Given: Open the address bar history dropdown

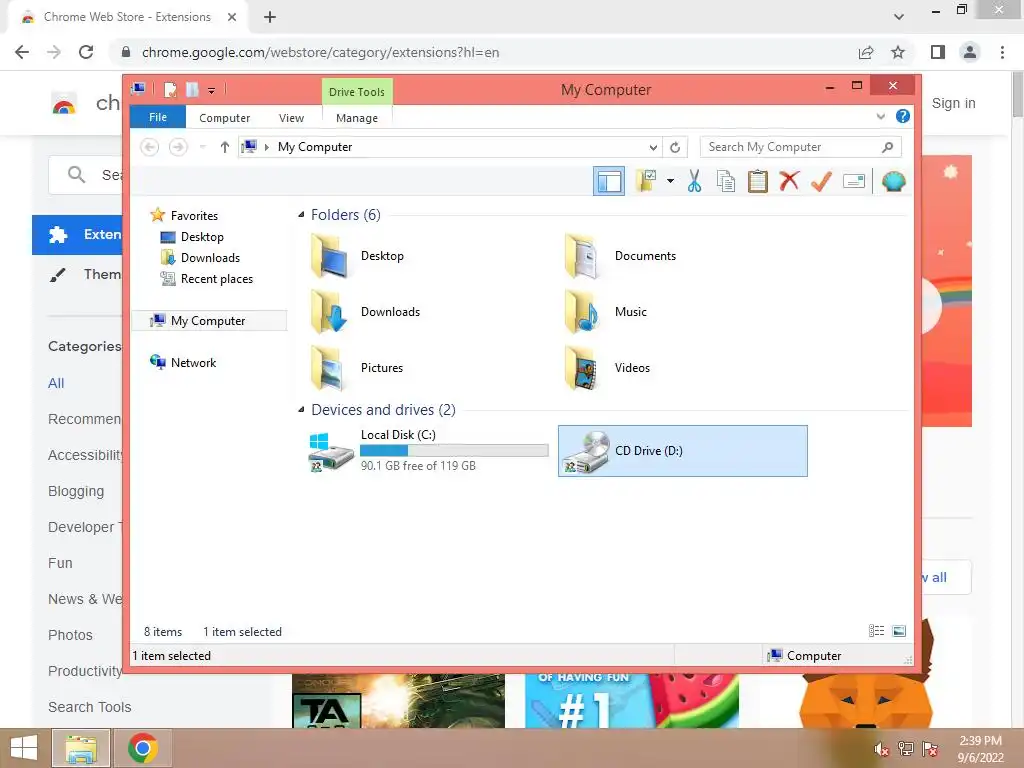Looking at the screenshot, I should [x=652, y=147].
